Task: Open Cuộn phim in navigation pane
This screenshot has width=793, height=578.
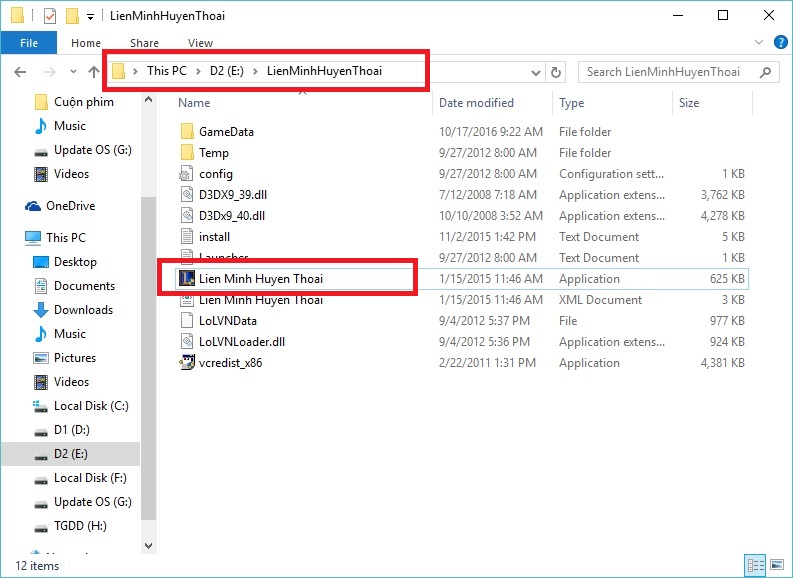Action: [x=83, y=102]
